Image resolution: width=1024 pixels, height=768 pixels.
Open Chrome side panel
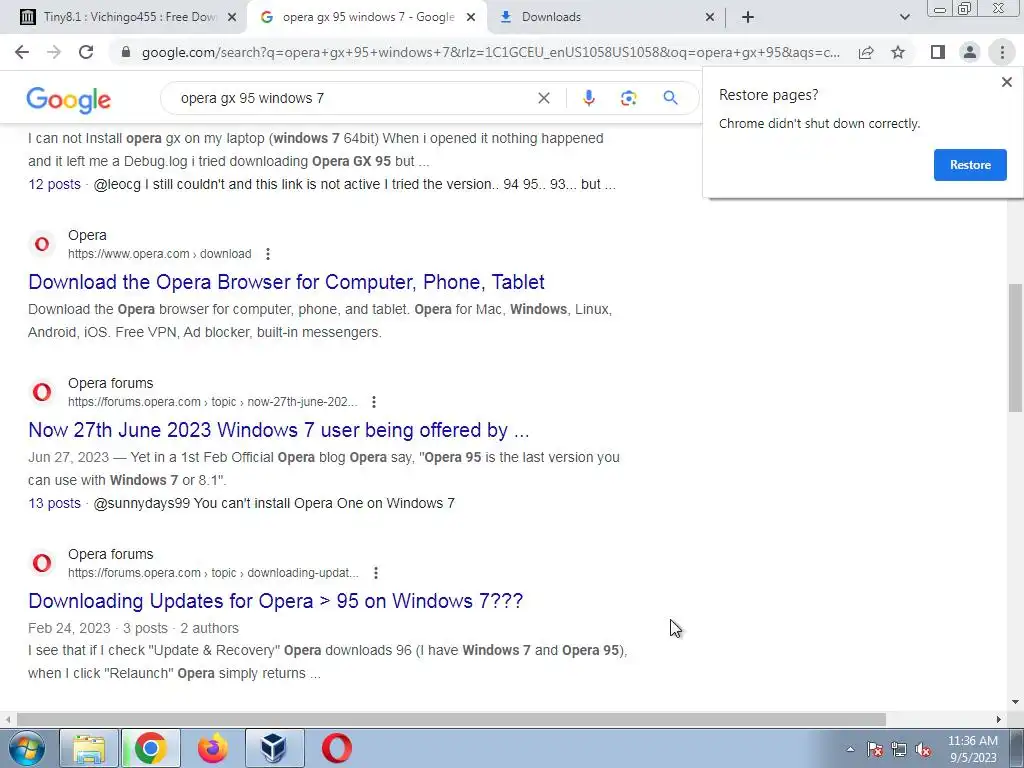tap(938, 52)
